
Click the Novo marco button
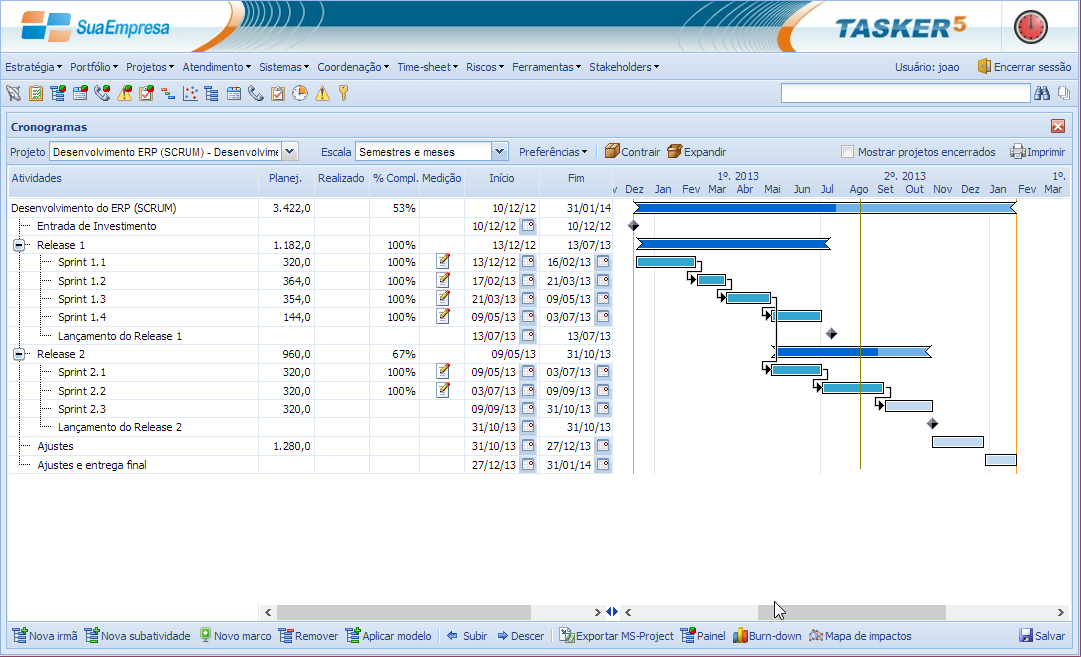[x=235, y=636]
